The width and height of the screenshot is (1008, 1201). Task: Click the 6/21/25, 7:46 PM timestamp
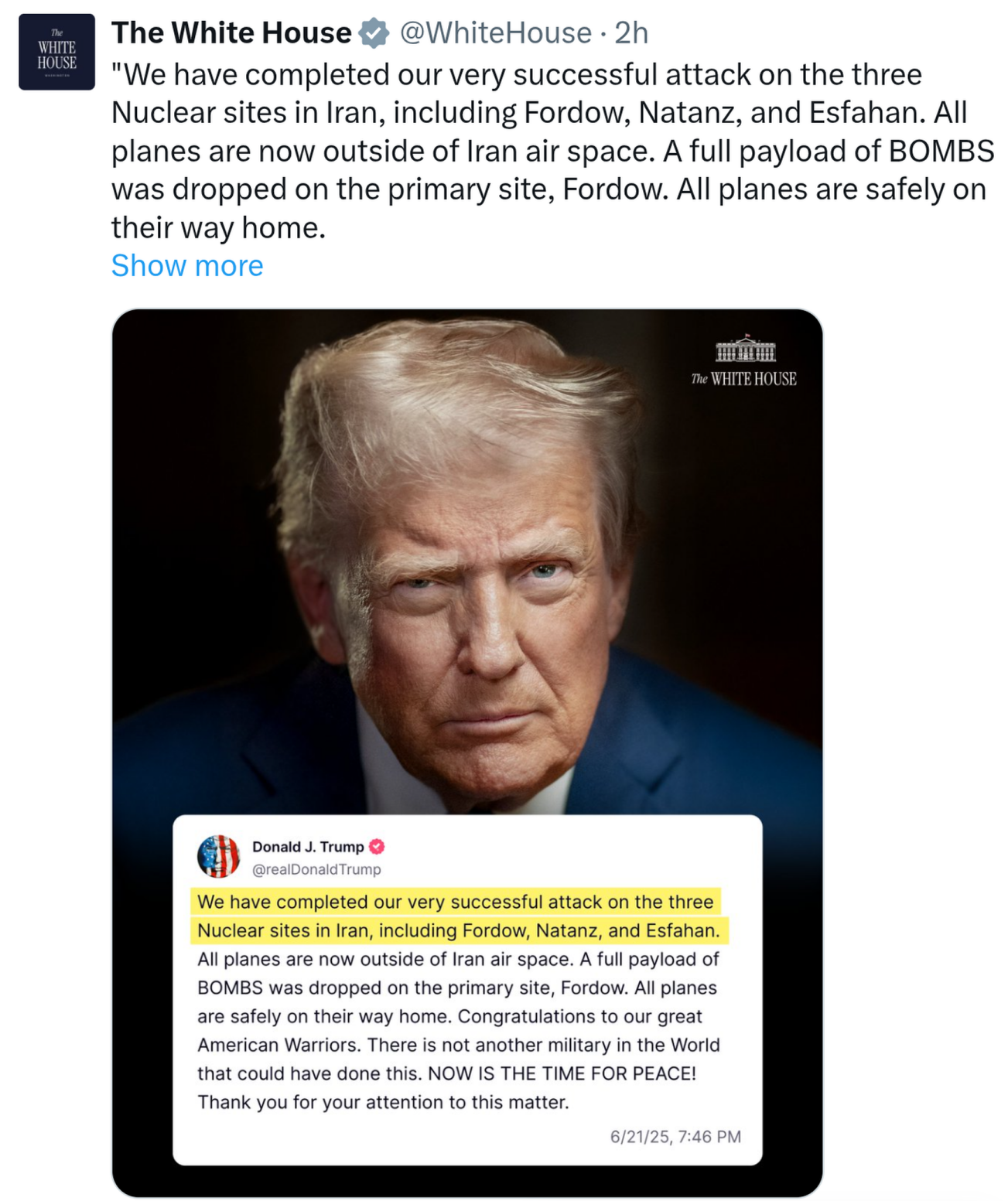tap(675, 1136)
